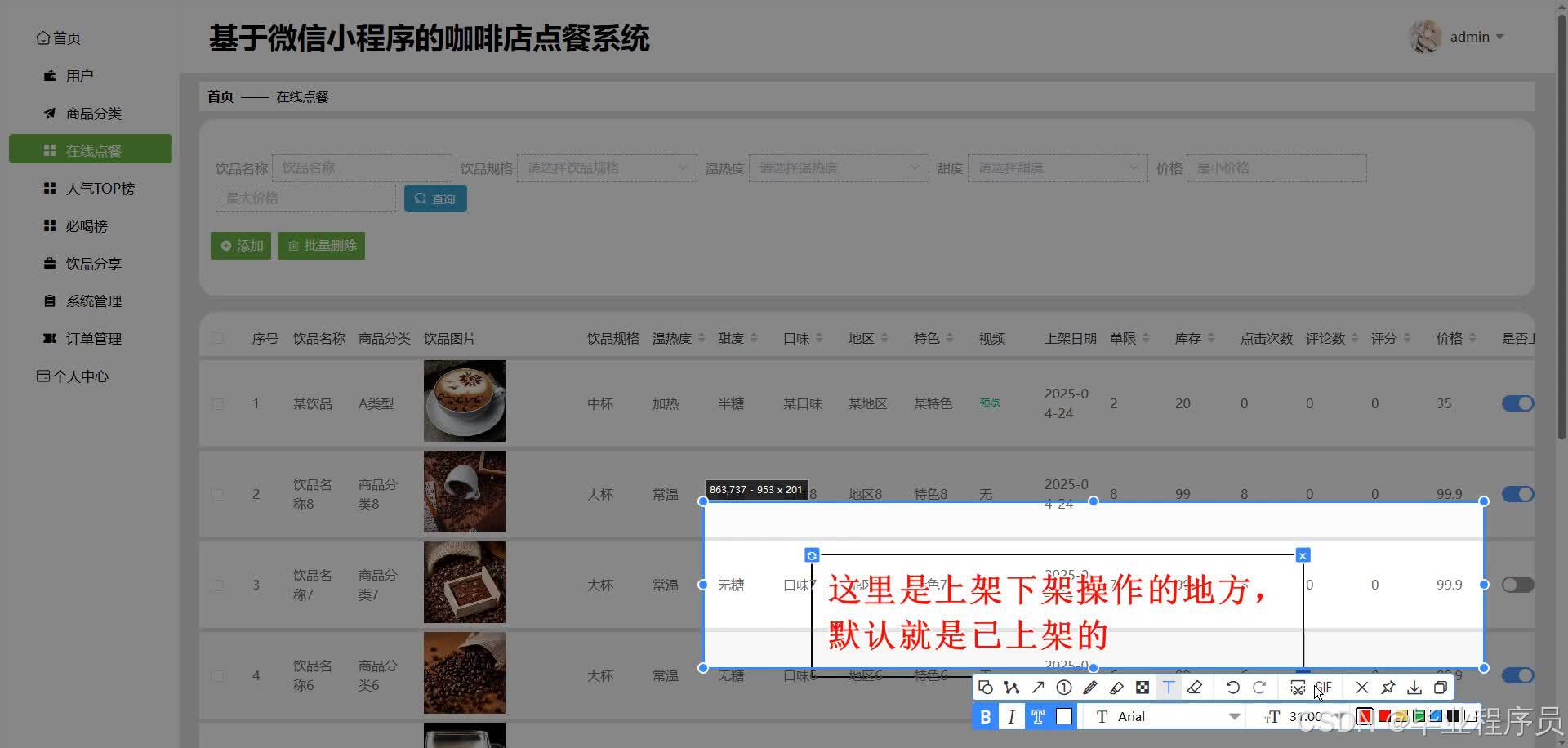Select the Eraser tool
Viewport: 1568px width, 748px height.
1194,688
